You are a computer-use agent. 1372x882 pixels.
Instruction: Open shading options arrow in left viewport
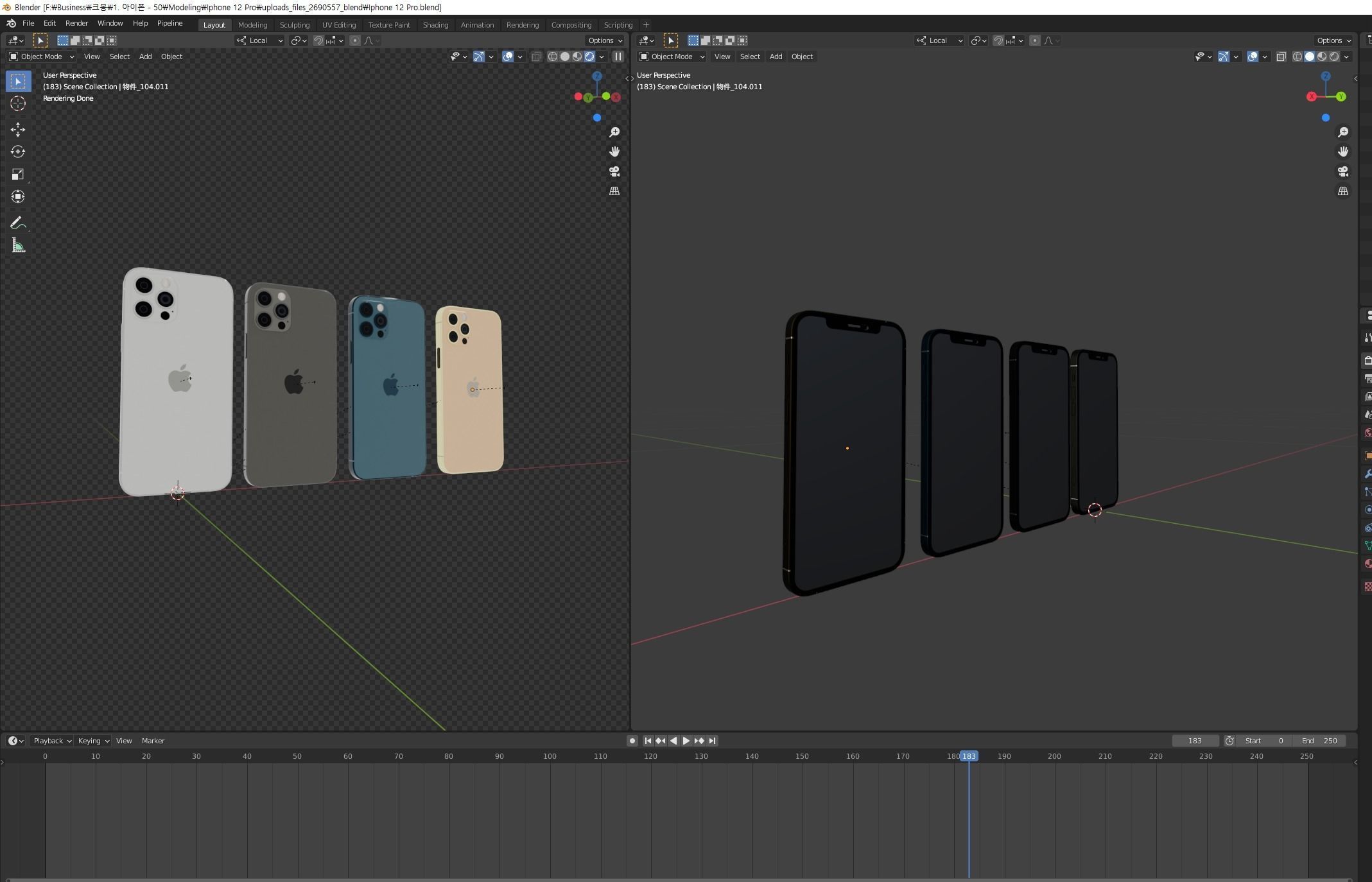click(602, 56)
